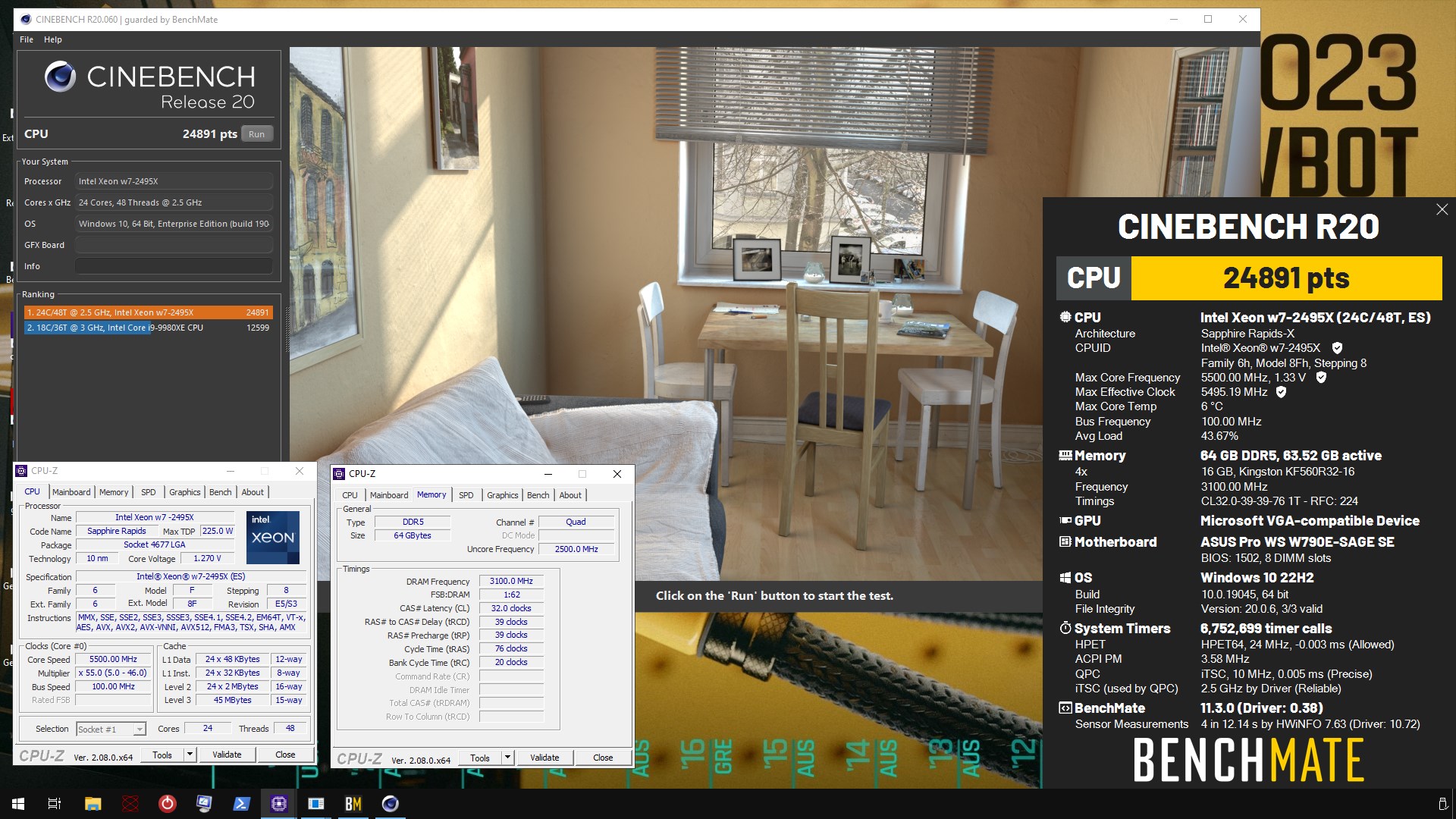1456x819 pixels.
Task: Click the Cinebench sphere logo
Action: coord(61,77)
